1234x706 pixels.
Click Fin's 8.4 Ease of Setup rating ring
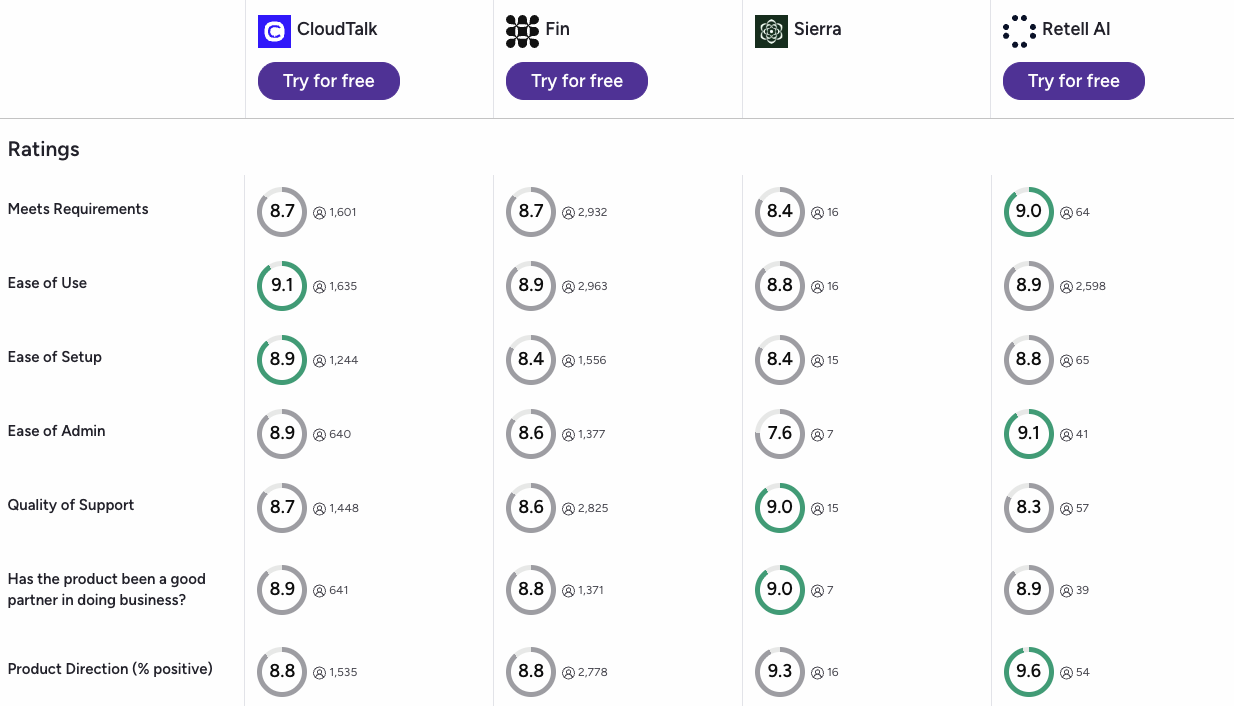[531, 360]
